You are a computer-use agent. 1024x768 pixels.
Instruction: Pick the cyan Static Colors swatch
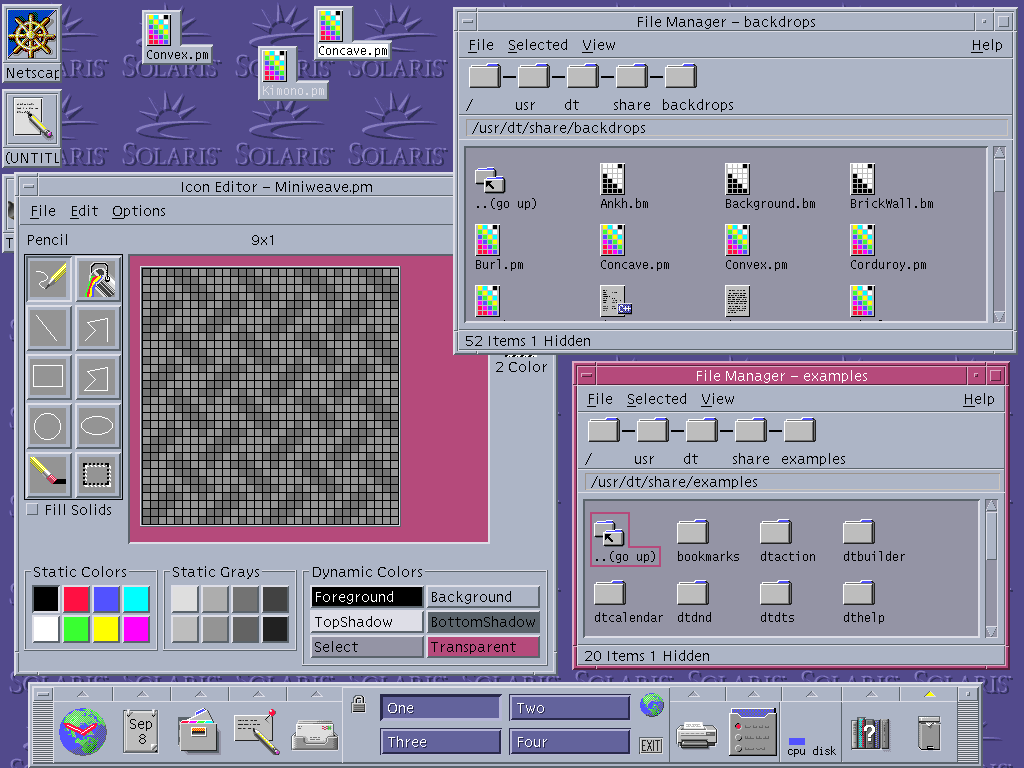tap(136, 599)
